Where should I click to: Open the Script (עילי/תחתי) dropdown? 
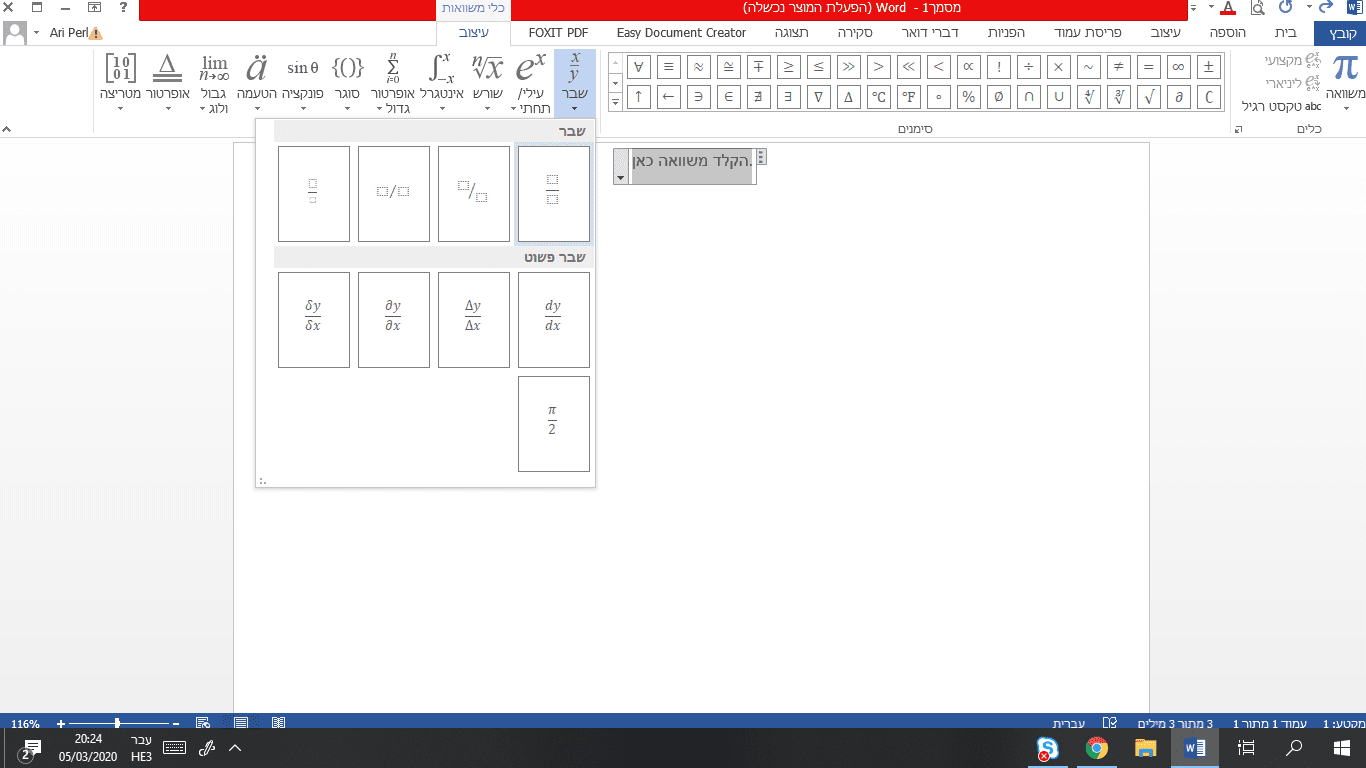(530, 83)
